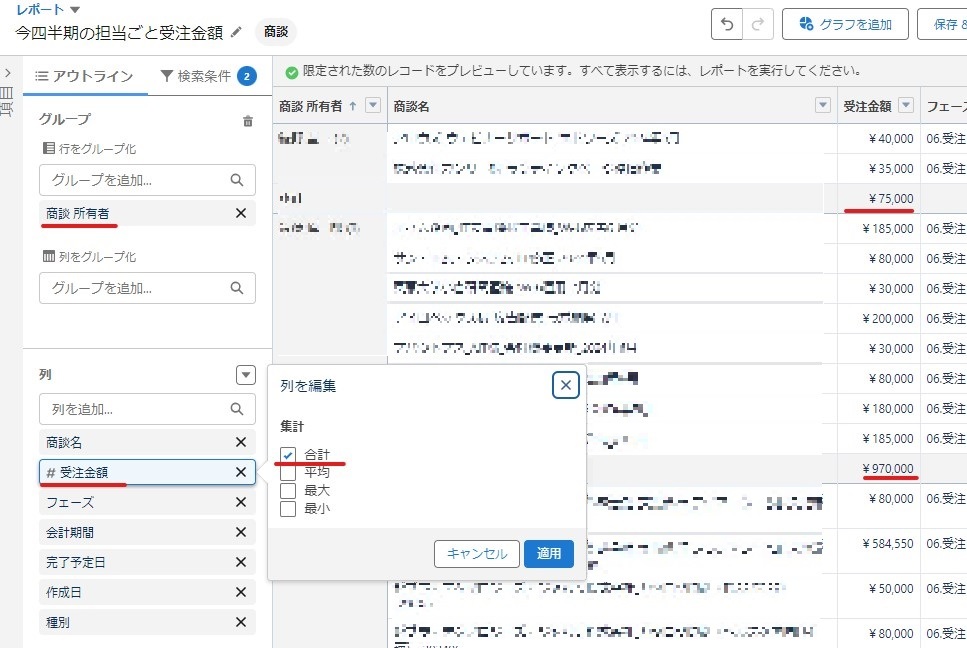
Task: Click the column group グループを追加 search field
Action: 147,288
